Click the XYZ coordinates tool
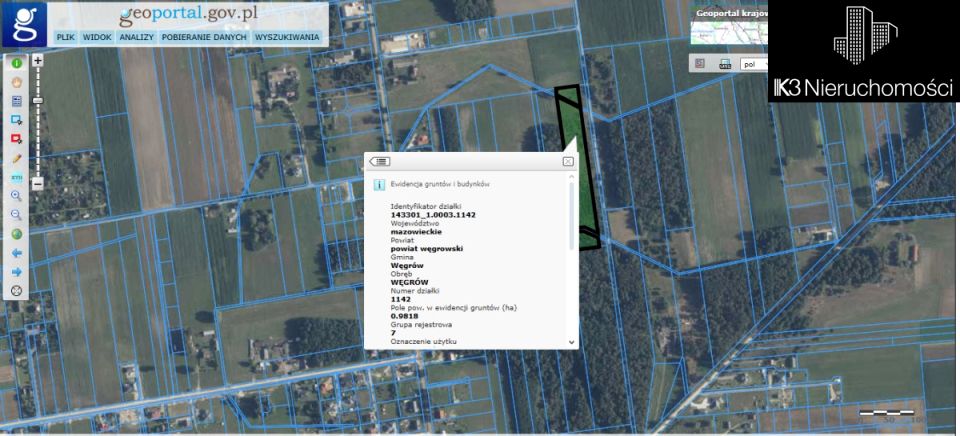This screenshot has height=436, width=960. [17, 176]
